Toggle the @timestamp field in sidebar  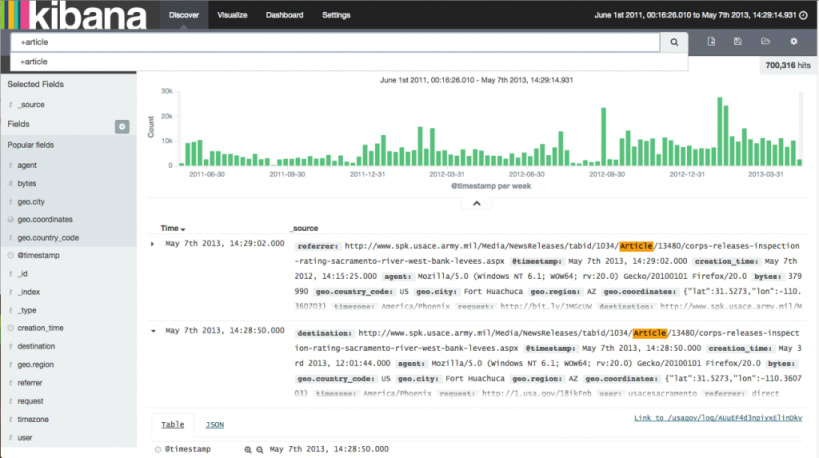coord(38,255)
